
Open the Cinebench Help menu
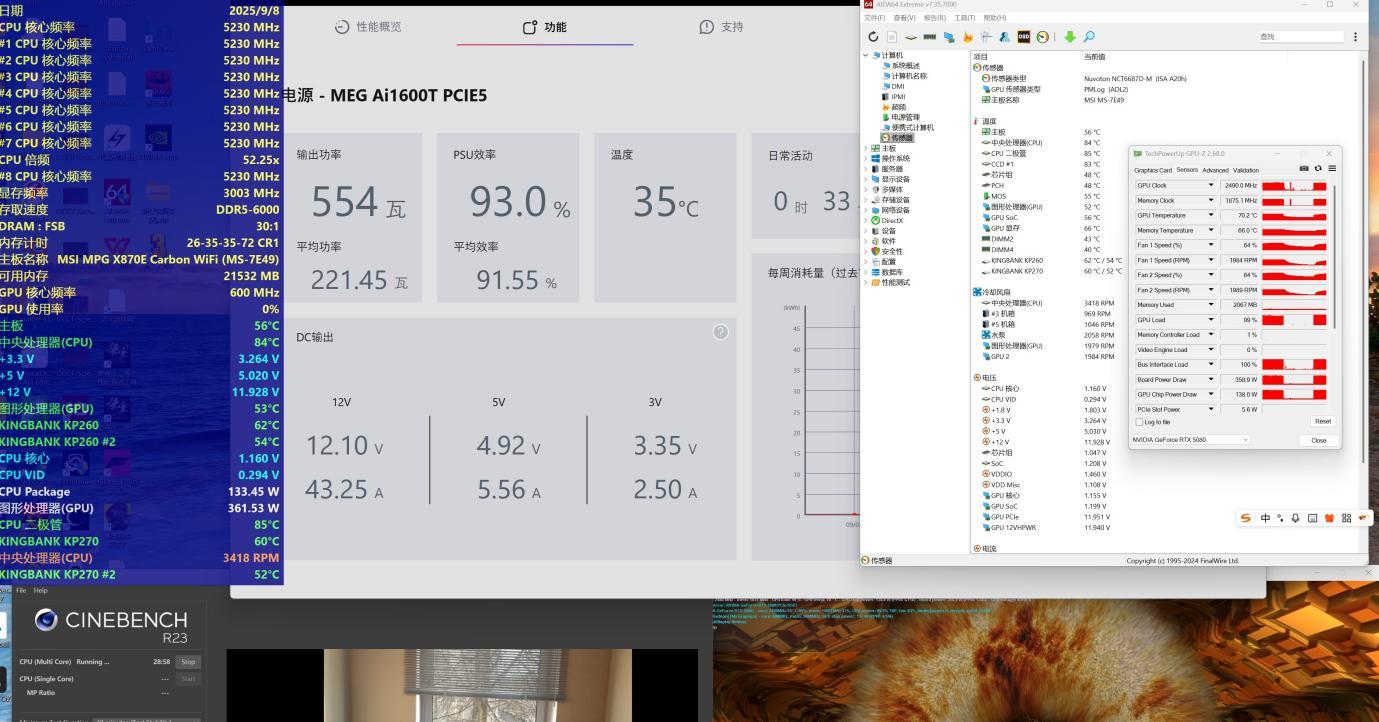click(x=41, y=591)
